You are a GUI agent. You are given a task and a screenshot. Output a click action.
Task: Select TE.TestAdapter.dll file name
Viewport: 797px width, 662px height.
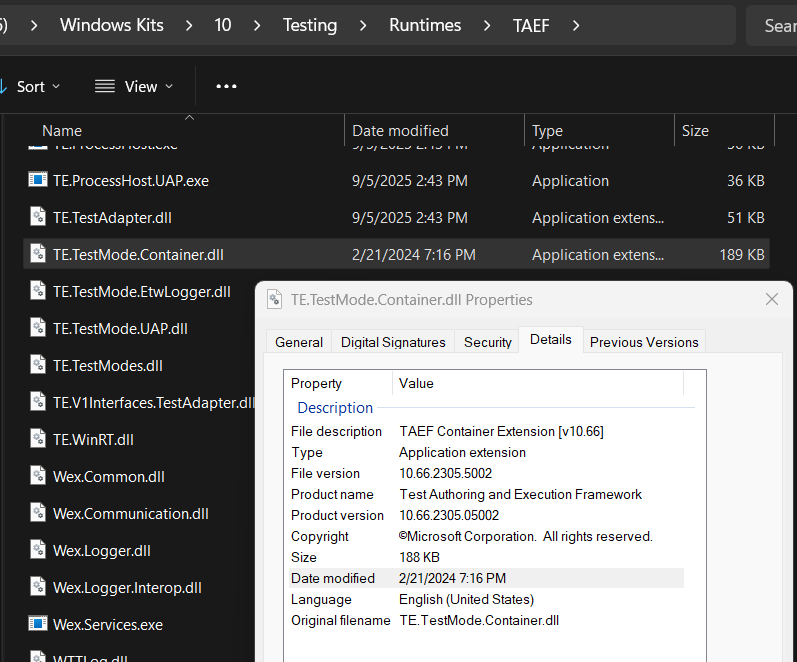pyautogui.click(x=112, y=218)
